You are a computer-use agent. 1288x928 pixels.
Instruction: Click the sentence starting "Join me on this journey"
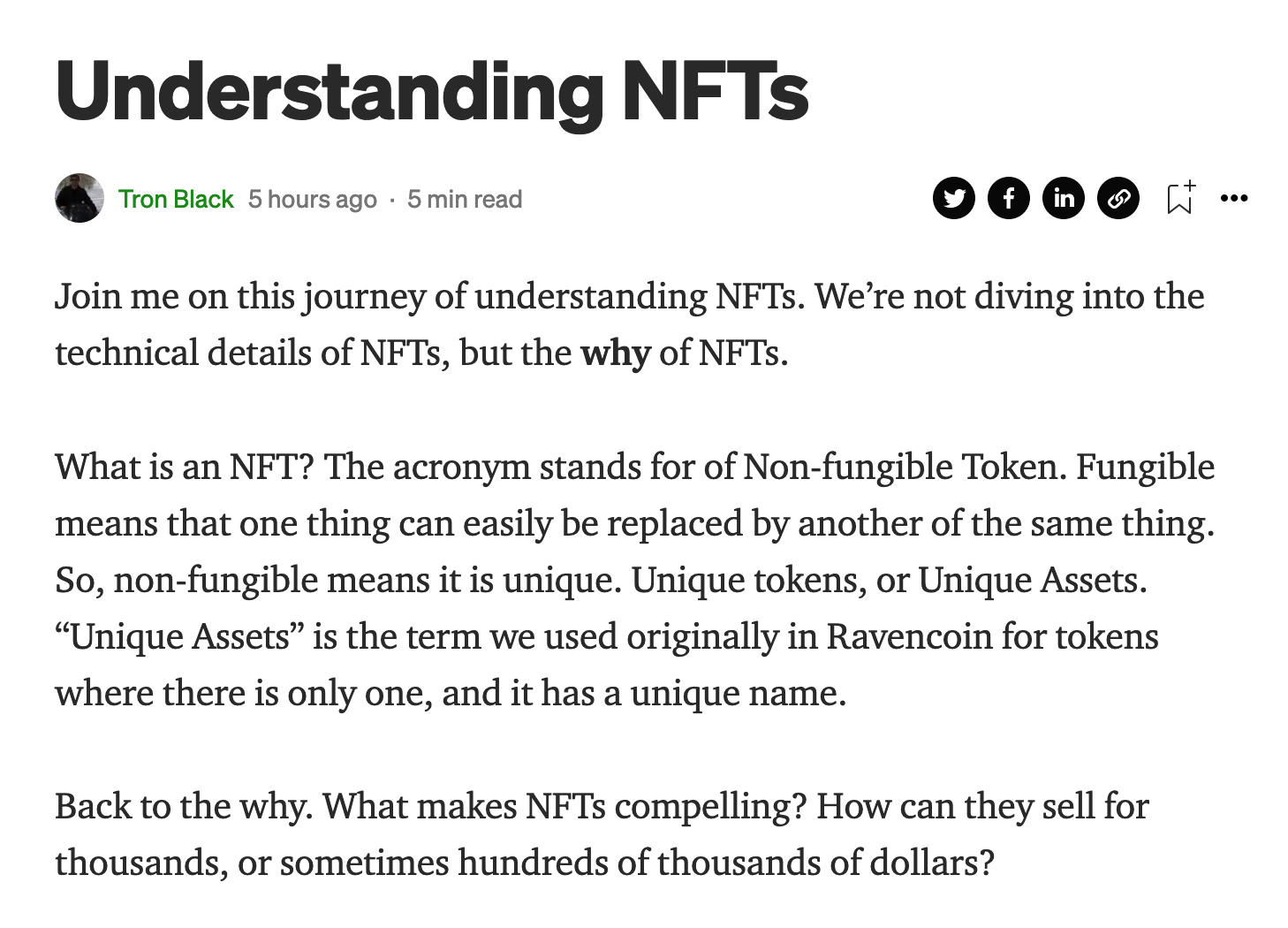430,296
